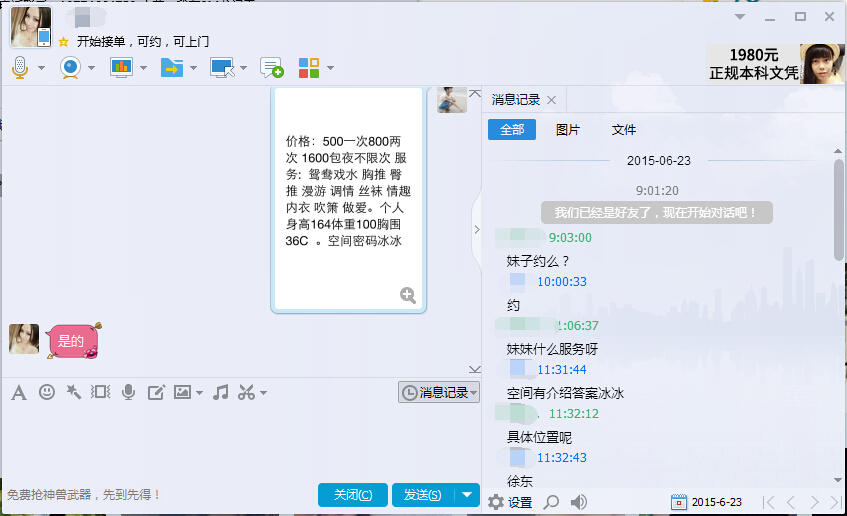Switch to the 图片 tab

point(568,130)
